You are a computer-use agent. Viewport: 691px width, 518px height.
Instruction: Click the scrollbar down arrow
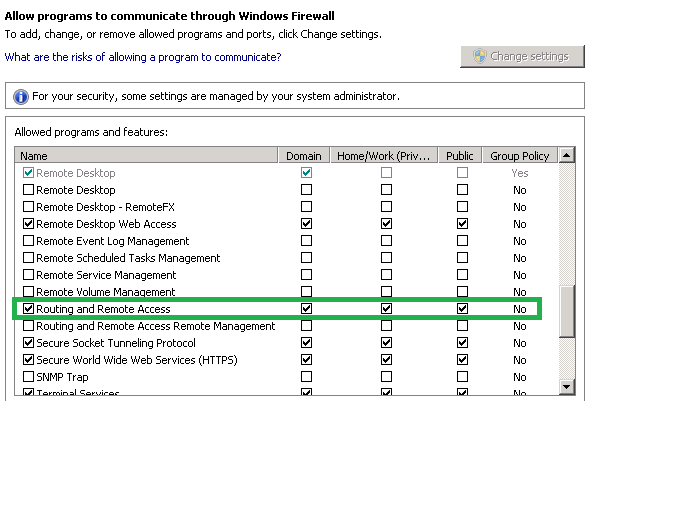click(x=567, y=387)
